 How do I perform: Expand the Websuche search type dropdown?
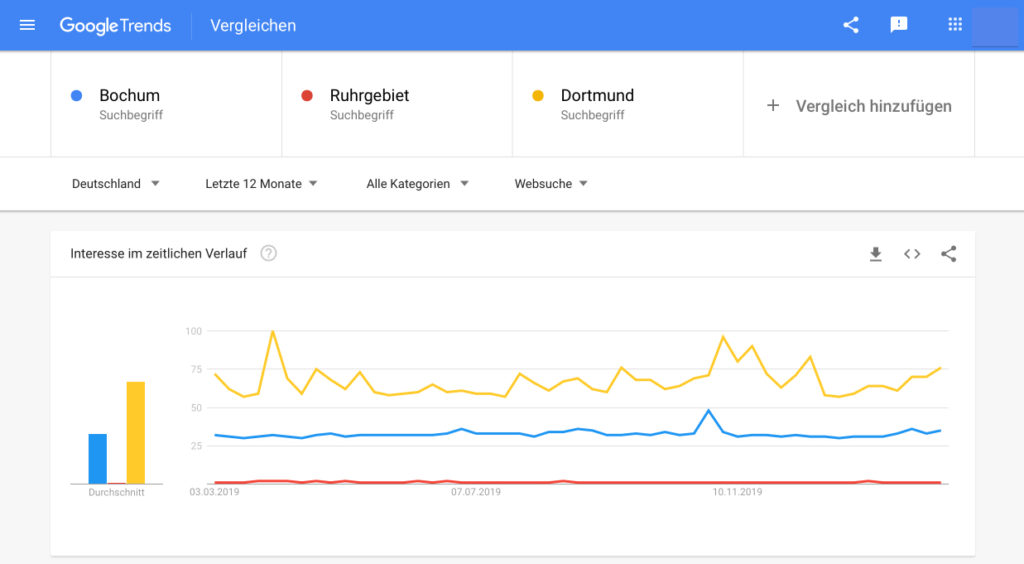click(x=551, y=184)
